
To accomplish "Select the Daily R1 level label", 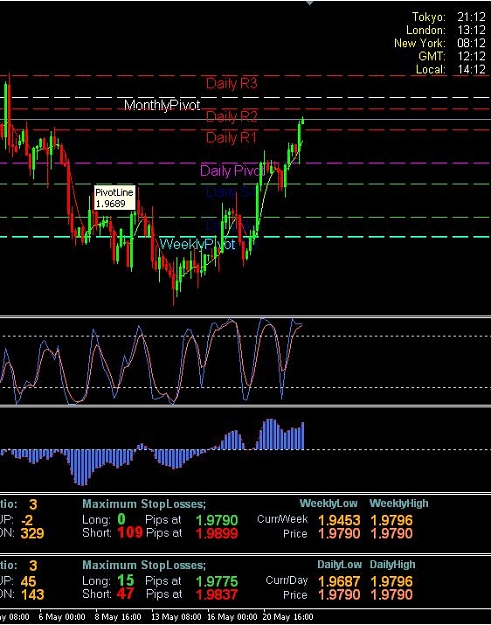I will [x=231, y=138].
